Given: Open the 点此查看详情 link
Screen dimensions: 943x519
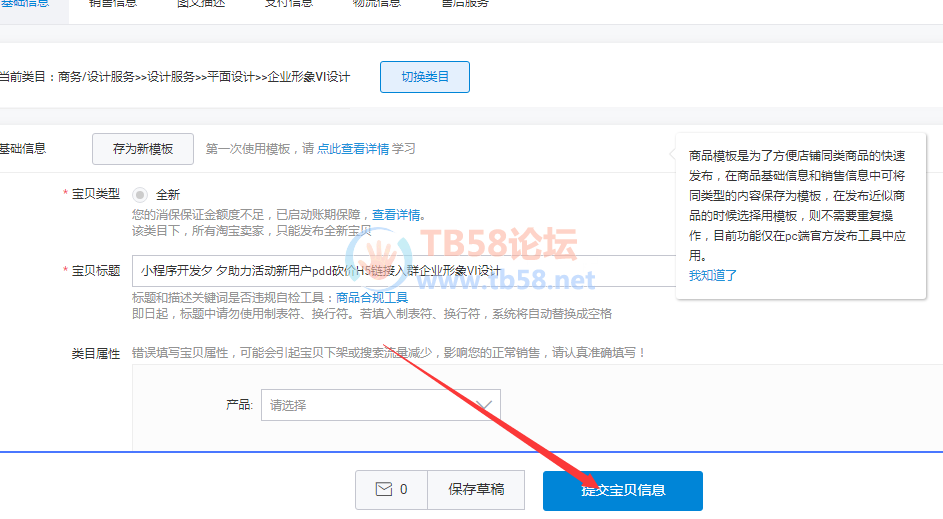Looking at the screenshot, I should click(x=353, y=149).
